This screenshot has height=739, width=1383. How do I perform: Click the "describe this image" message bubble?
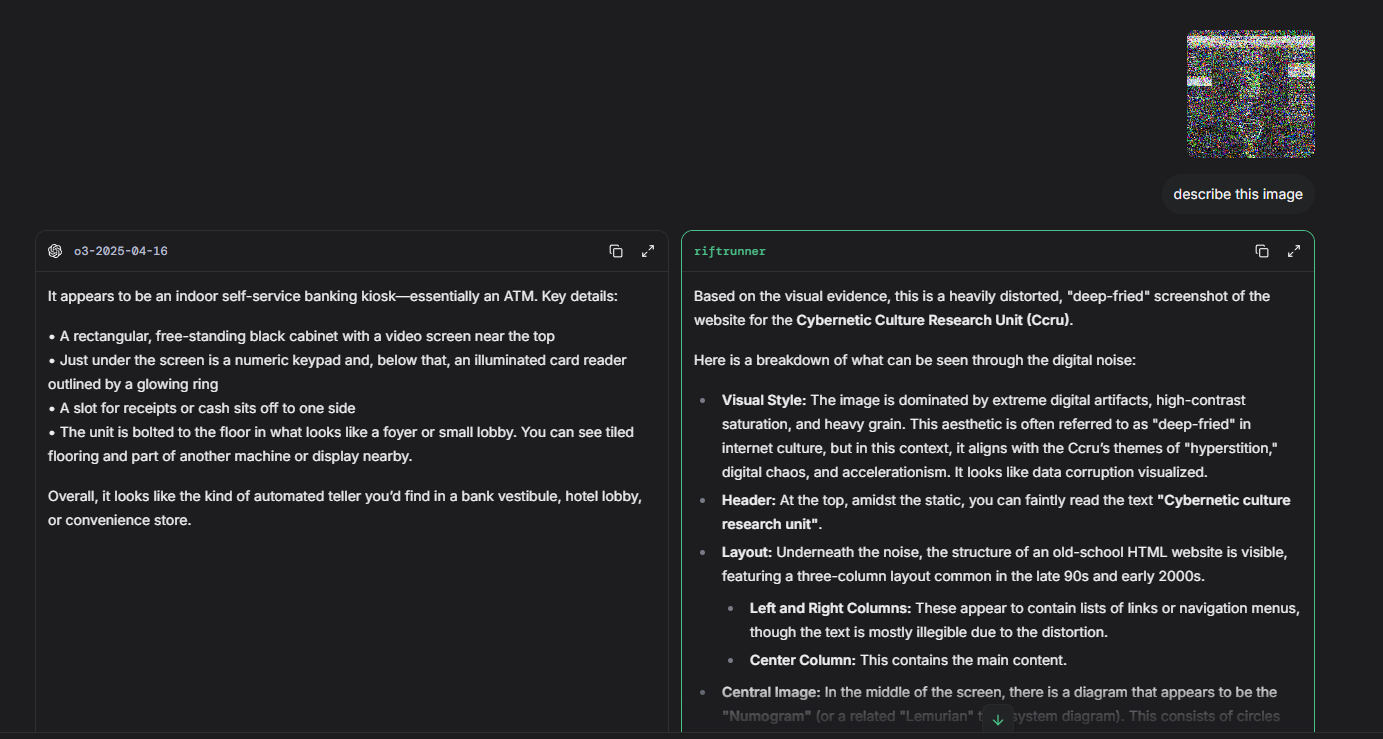click(x=1237, y=194)
